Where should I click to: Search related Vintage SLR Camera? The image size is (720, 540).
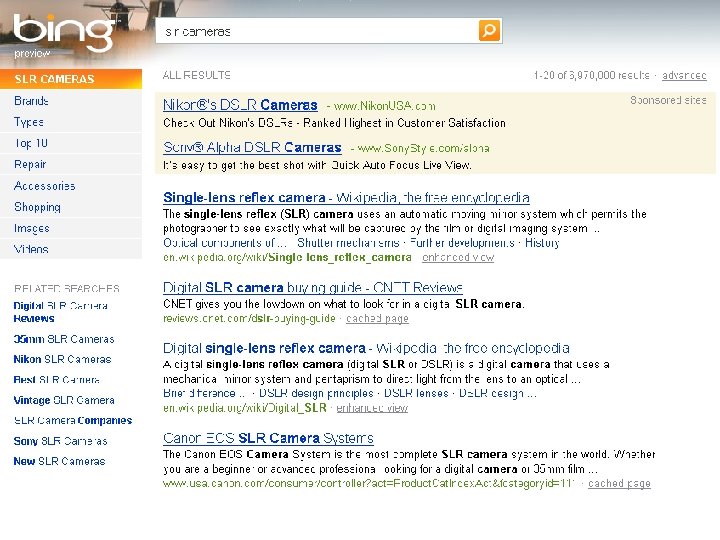coord(64,400)
